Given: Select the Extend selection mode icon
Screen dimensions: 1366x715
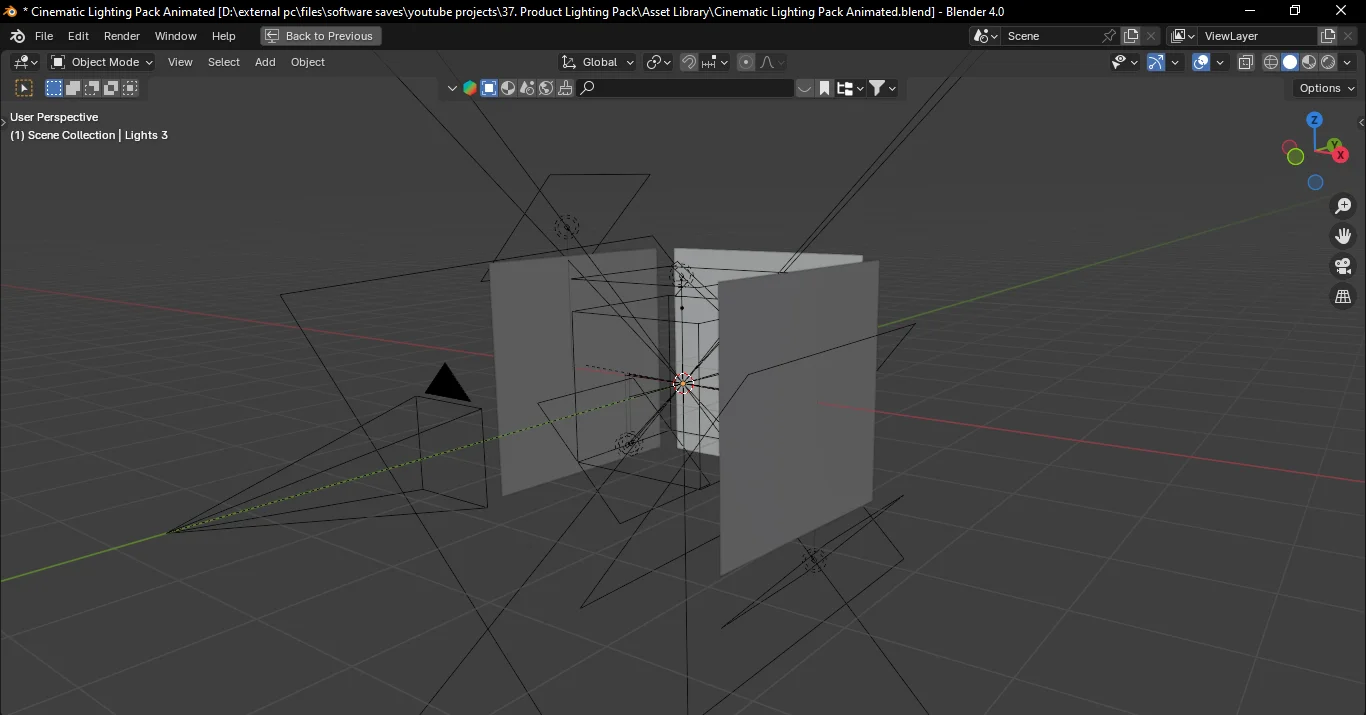Looking at the screenshot, I should coord(72,87).
